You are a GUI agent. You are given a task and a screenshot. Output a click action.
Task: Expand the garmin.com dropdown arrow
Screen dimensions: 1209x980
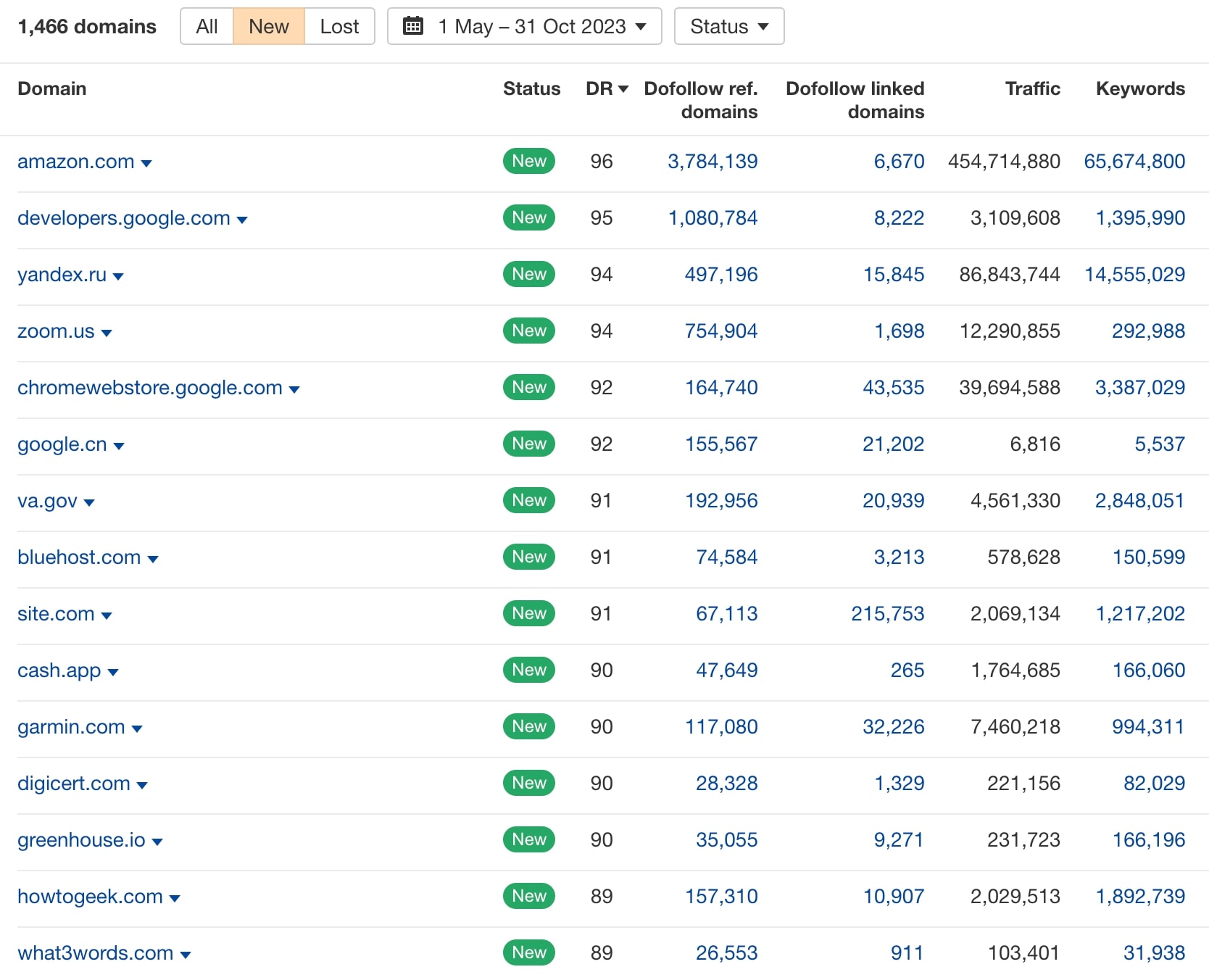[137, 729]
